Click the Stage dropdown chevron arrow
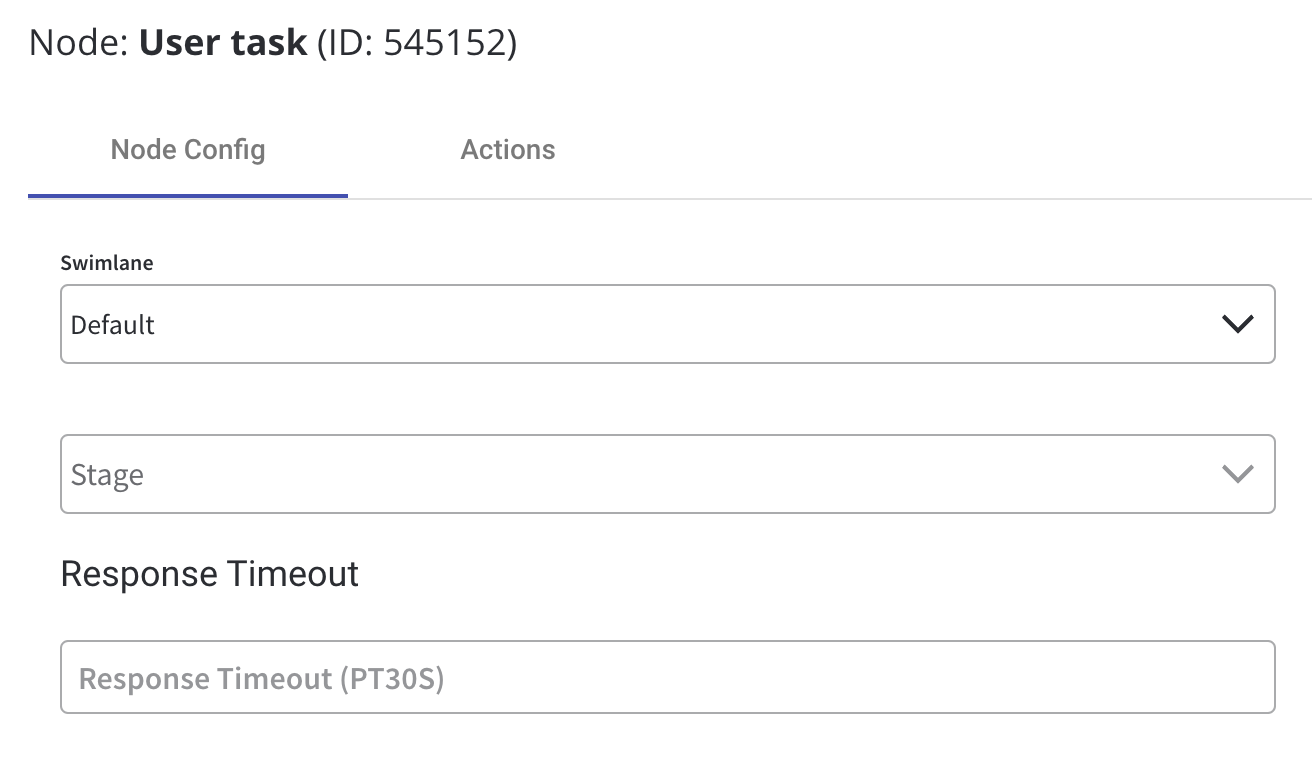Image resolution: width=1312 pixels, height=760 pixels. pyautogui.click(x=1237, y=474)
